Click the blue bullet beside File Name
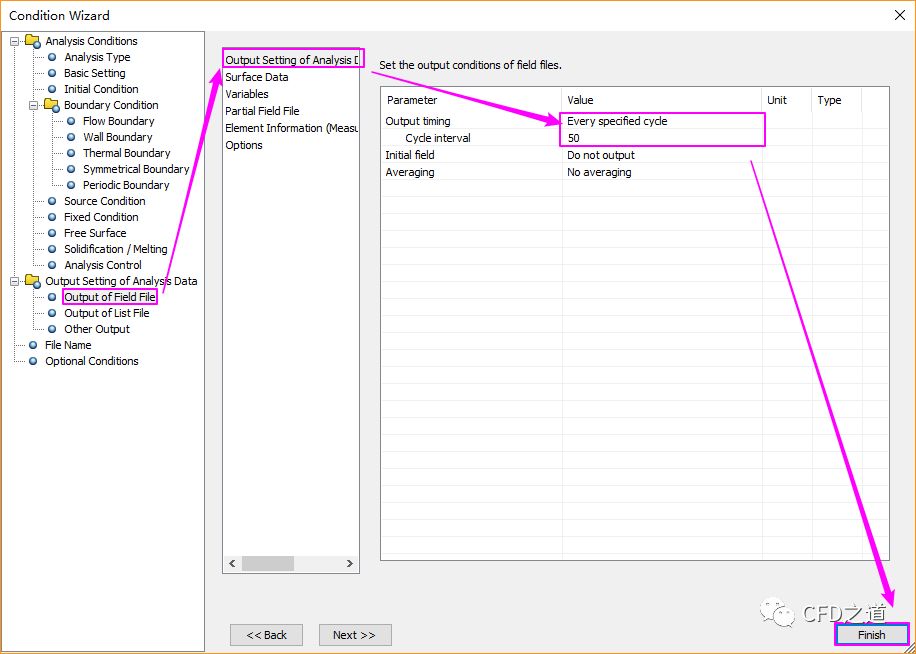 [x=33, y=345]
